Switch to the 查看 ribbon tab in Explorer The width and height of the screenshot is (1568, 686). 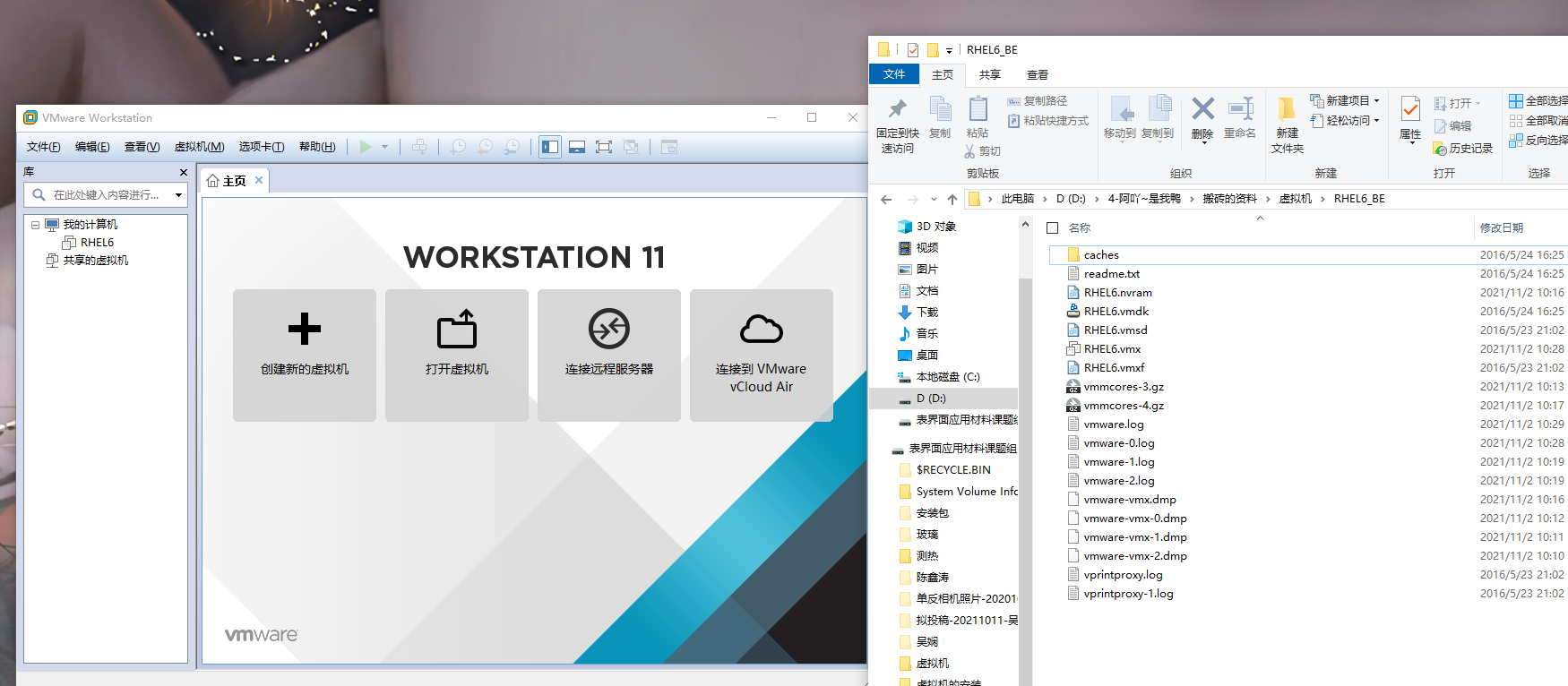click(1038, 75)
